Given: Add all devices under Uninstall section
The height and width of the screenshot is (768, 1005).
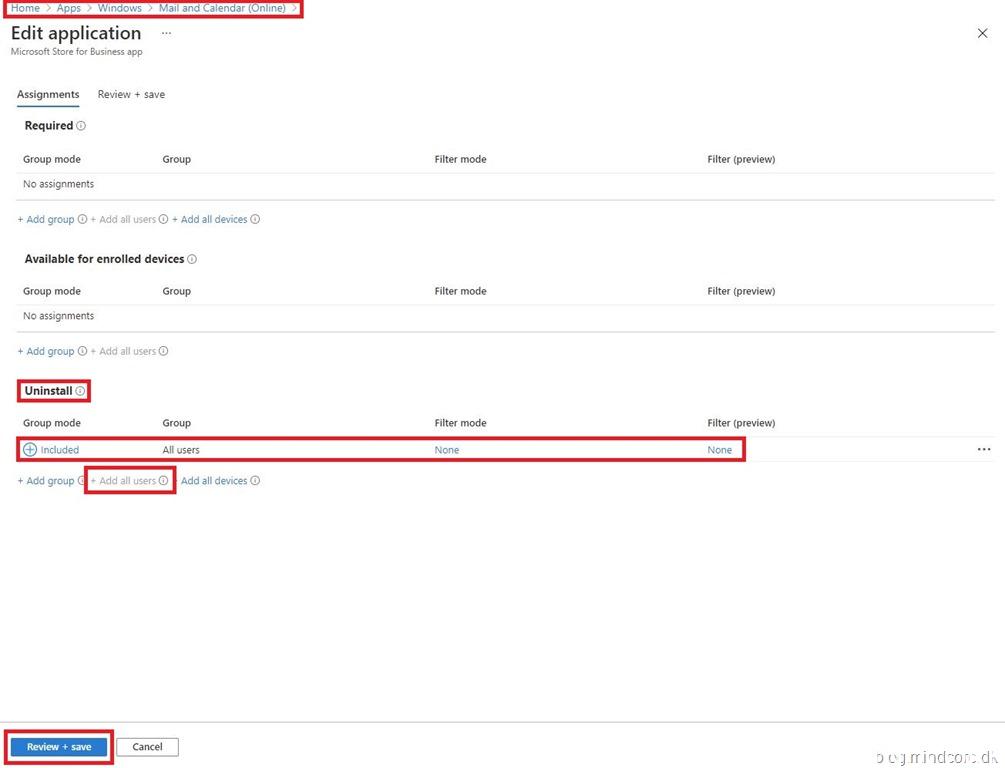Looking at the screenshot, I should pyautogui.click(x=213, y=481).
